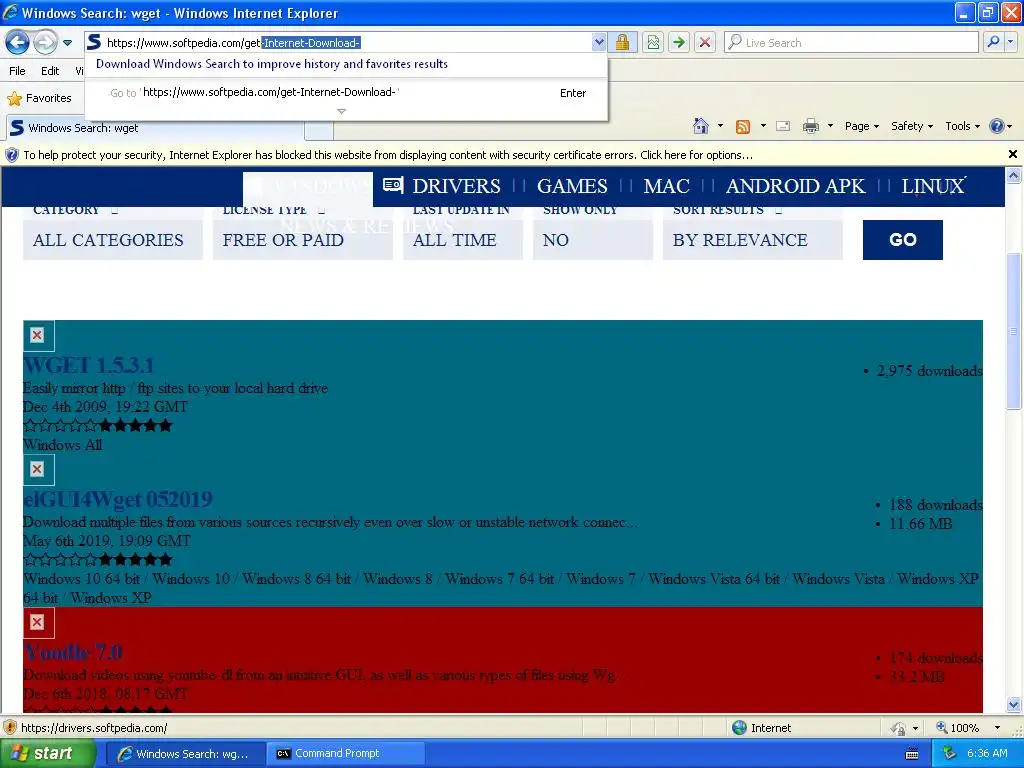Click the blue GO filter button
This screenshot has width=1024, height=768.
(x=903, y=240)
